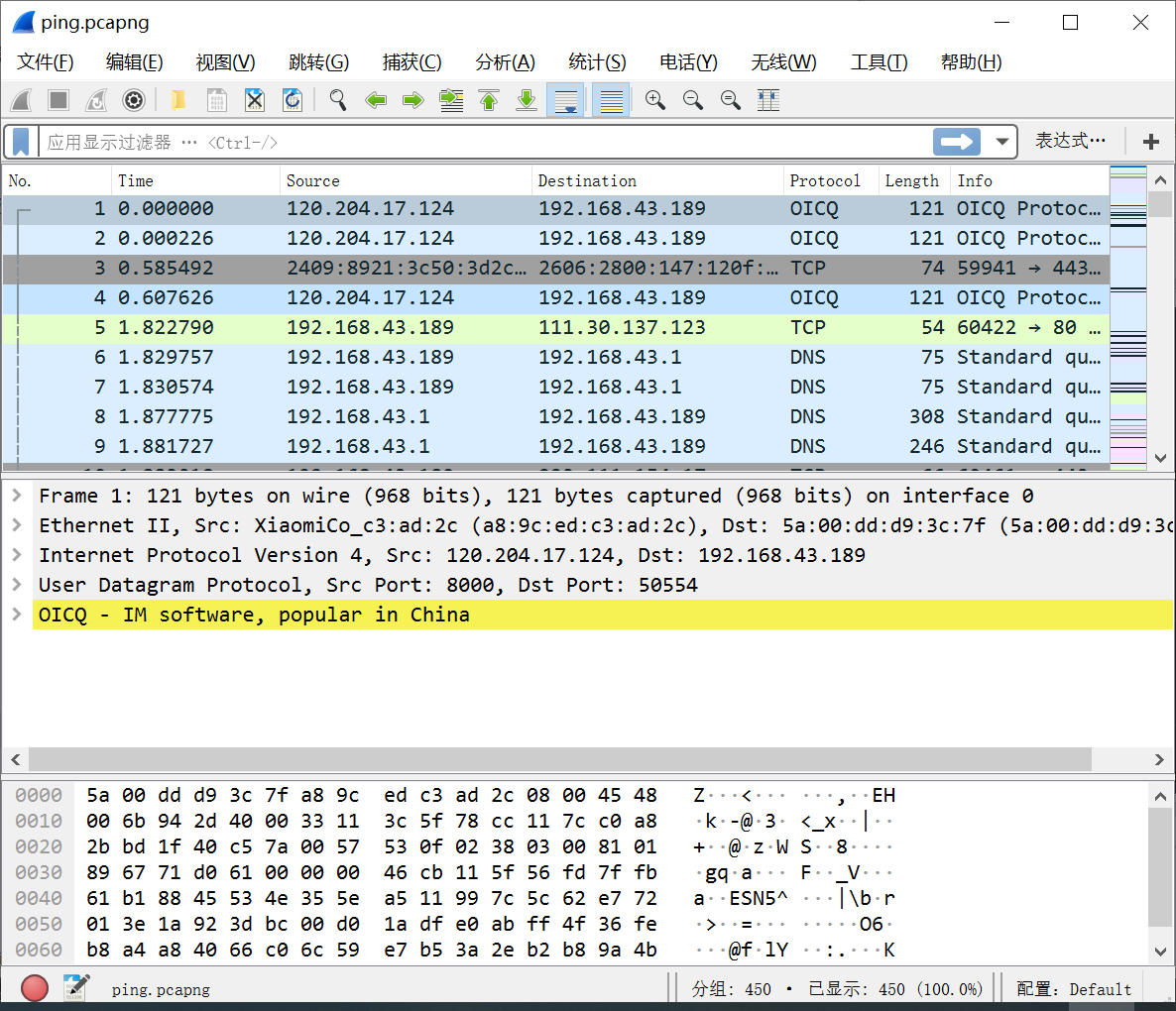
Task: Open the filter apply dropdown arrow
Action: tap(1001, 142)
